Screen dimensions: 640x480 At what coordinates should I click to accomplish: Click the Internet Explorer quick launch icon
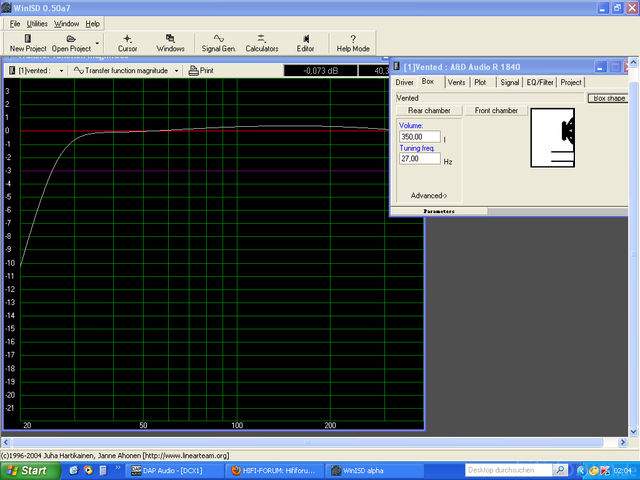[x=74, y=470]
